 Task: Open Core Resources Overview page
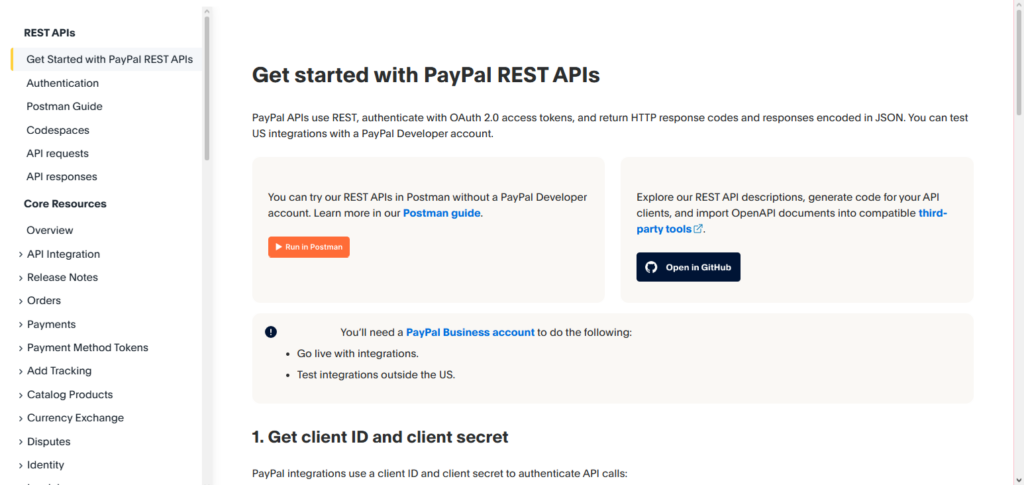[50, 230]
